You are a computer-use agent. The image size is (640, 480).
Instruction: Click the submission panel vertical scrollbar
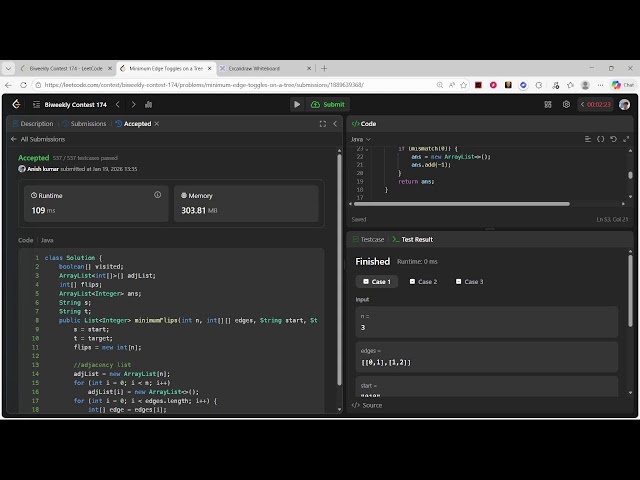[x=339, y=269]
